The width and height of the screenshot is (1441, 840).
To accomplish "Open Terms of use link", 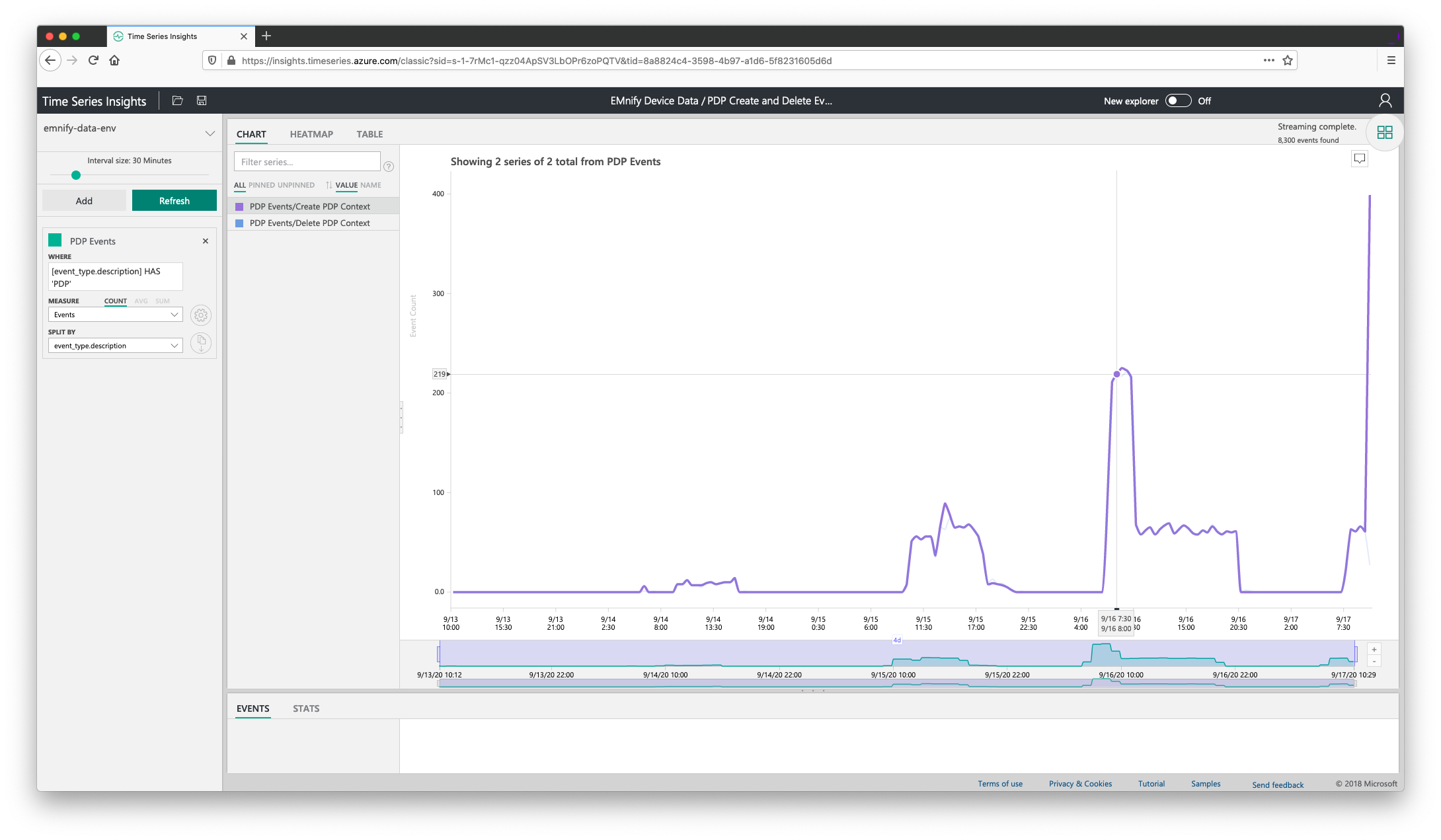I will pyautogui.click(x=1000, y=784).
